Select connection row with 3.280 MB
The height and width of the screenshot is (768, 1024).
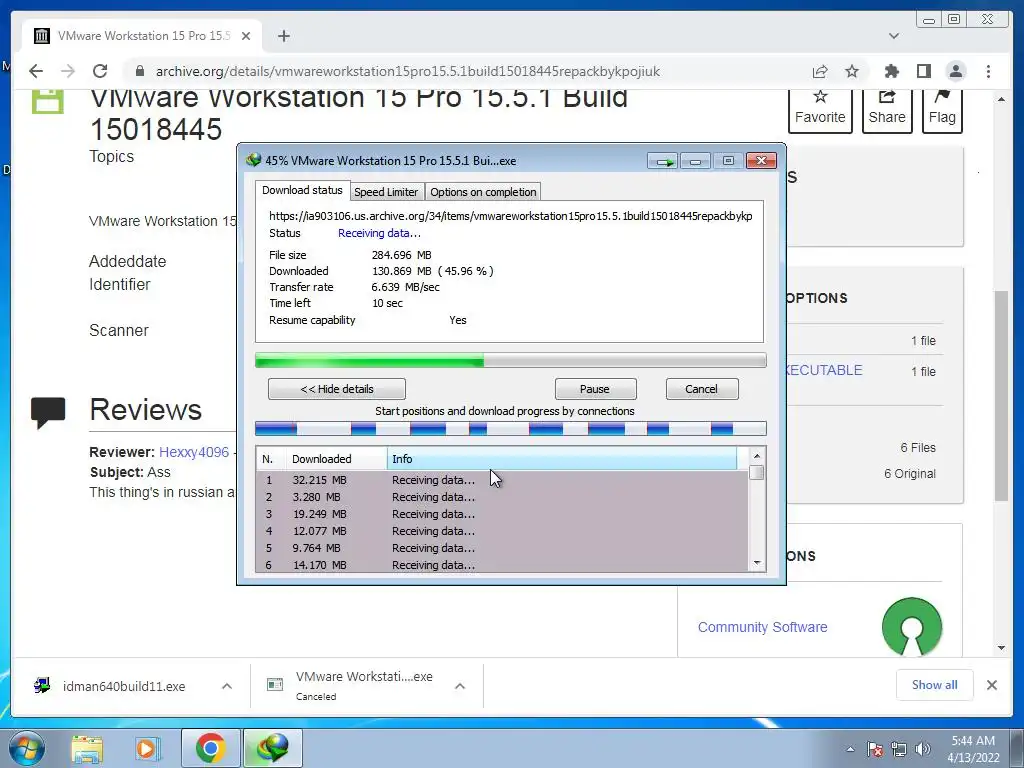[x=502, y=497]
